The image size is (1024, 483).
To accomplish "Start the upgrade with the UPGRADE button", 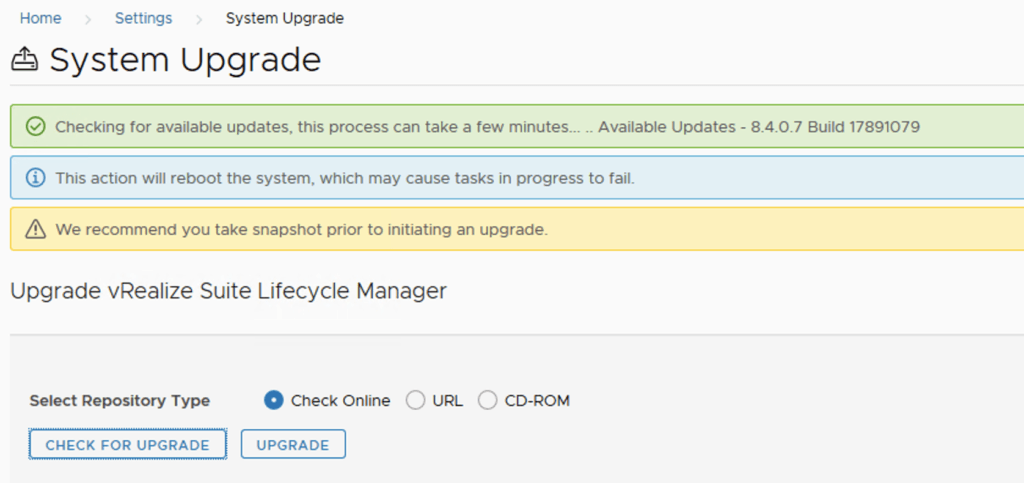I will click(293, 445).
